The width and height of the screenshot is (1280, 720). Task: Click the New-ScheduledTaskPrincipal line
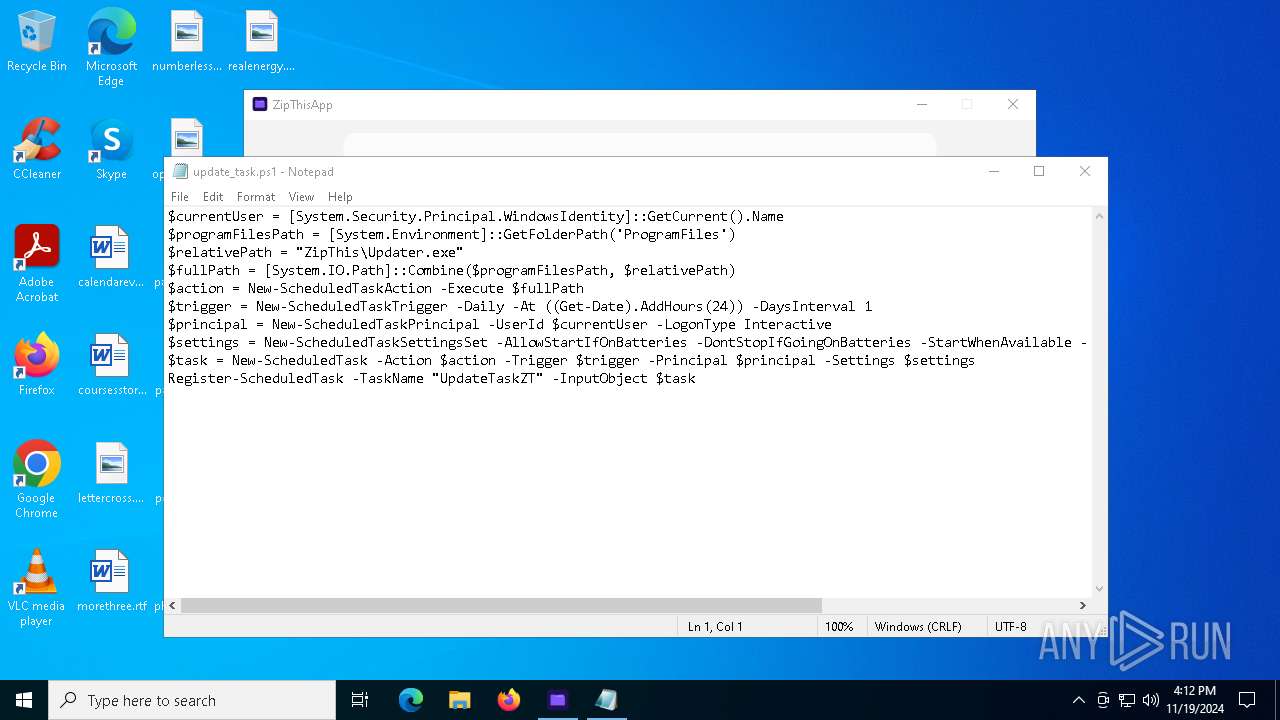[500, 324]
